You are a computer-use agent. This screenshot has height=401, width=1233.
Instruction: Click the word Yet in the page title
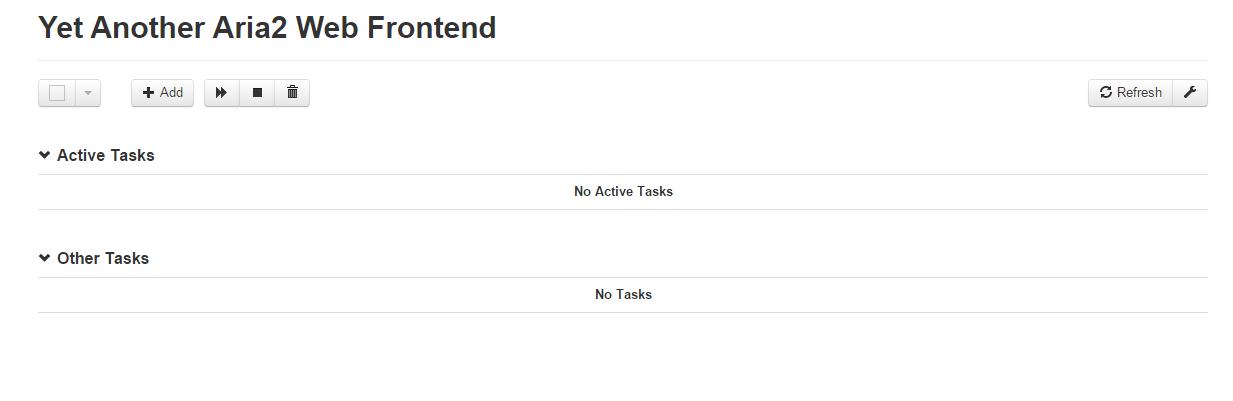[x=60, y=28]
